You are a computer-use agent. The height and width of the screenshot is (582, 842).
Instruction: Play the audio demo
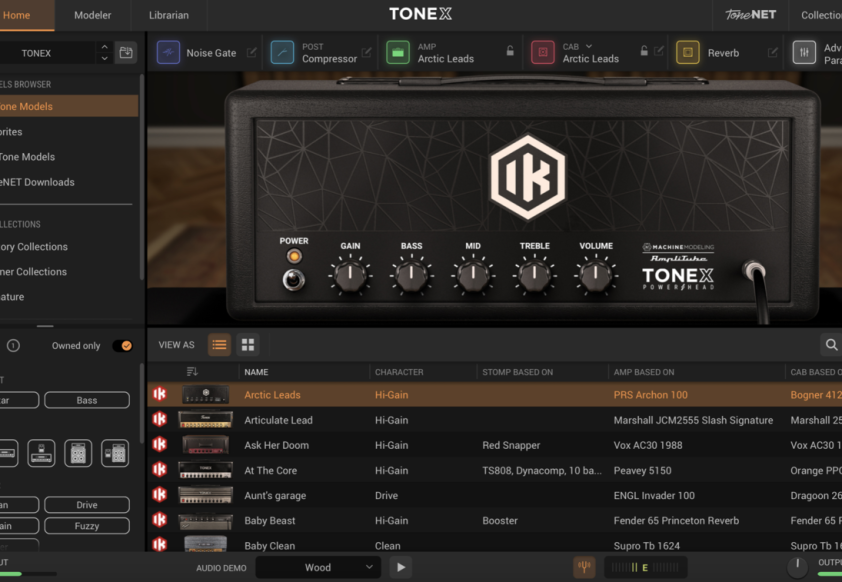[401, 567]
